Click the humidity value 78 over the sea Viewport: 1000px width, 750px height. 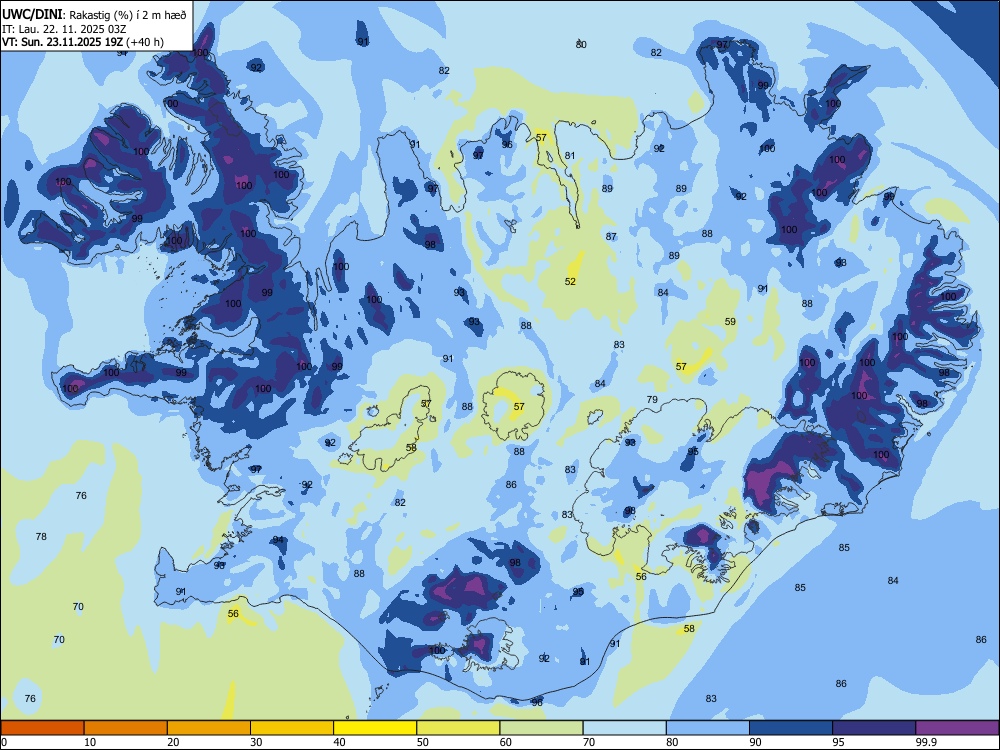(x=41, y=536)
